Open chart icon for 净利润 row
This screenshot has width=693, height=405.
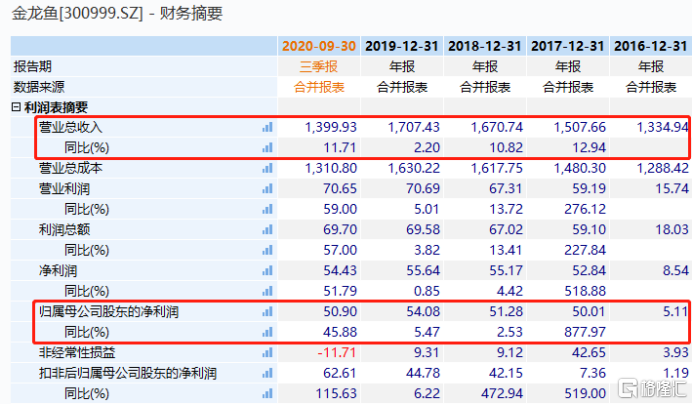click(x=267, y=271)
